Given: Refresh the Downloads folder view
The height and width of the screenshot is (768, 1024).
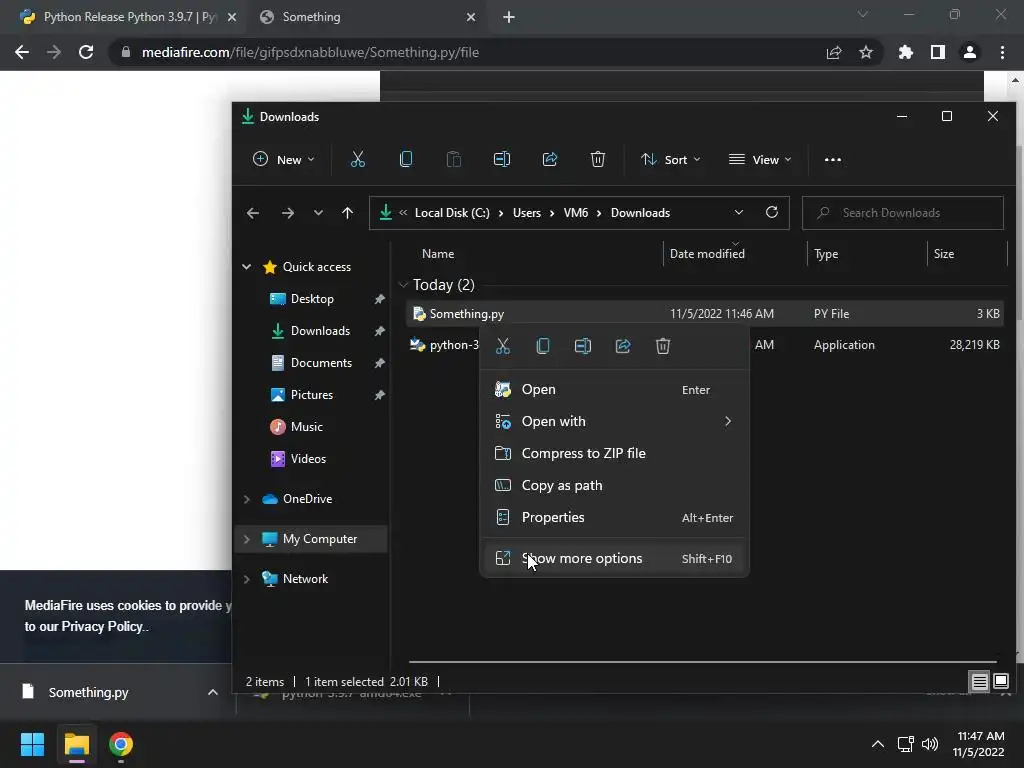Looking at the screenshot, I should [x=772, y=212].
